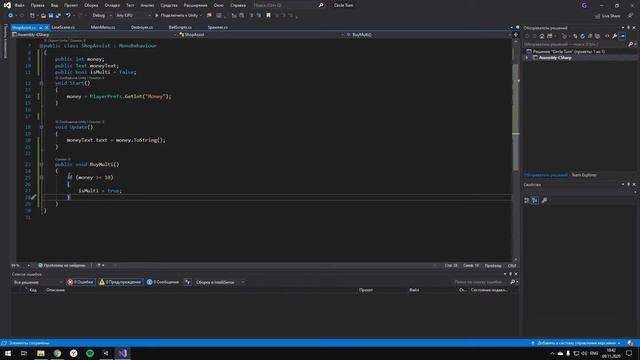Click the Visual Studio taskbar icon
The height and width of the screenshot is (360, 640).
coord(122,353)
